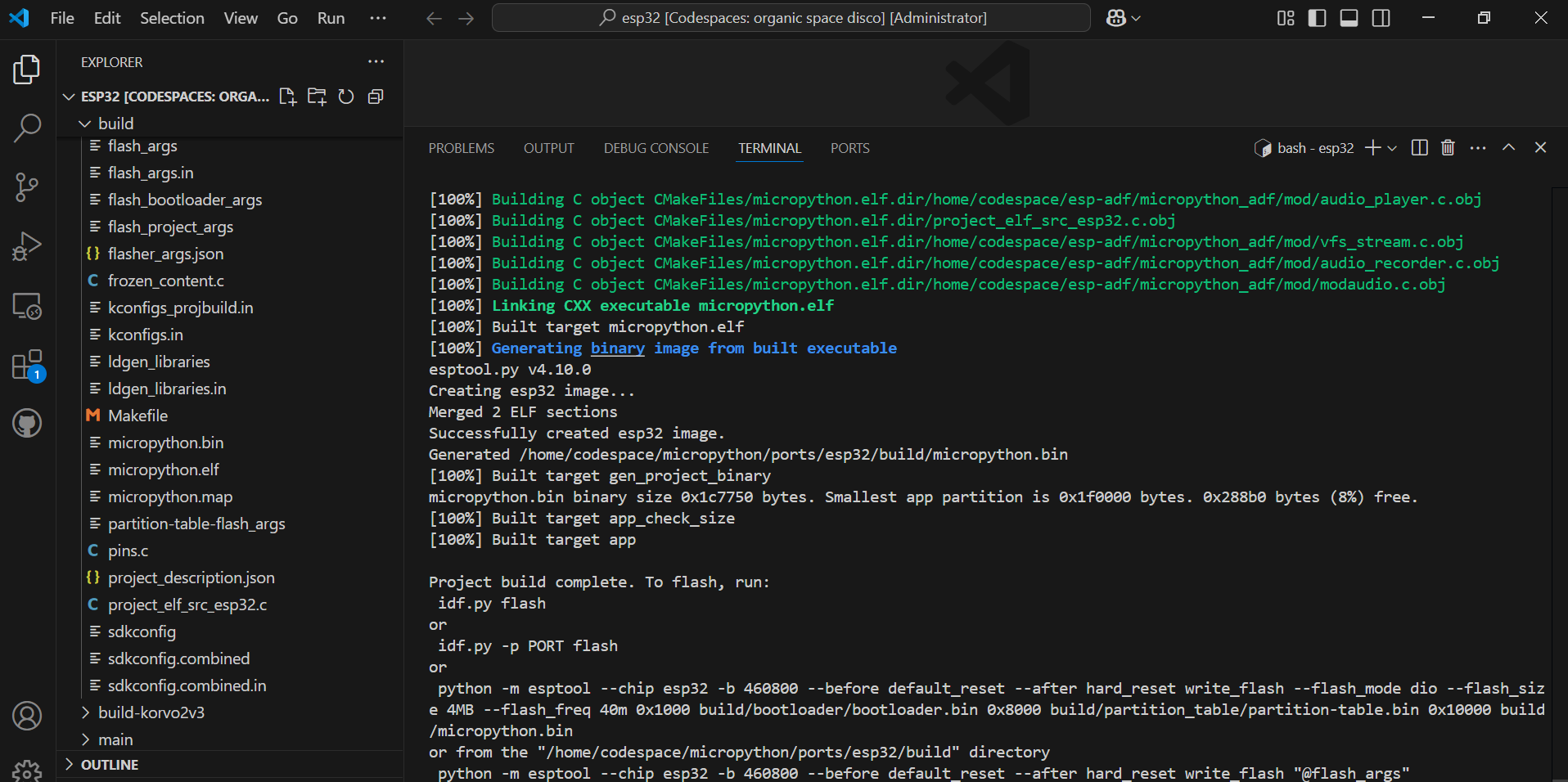Switch to the OUTPUT tab
Image resolution: width=1568 pixels, height=782 pixels.
point(548,148)
